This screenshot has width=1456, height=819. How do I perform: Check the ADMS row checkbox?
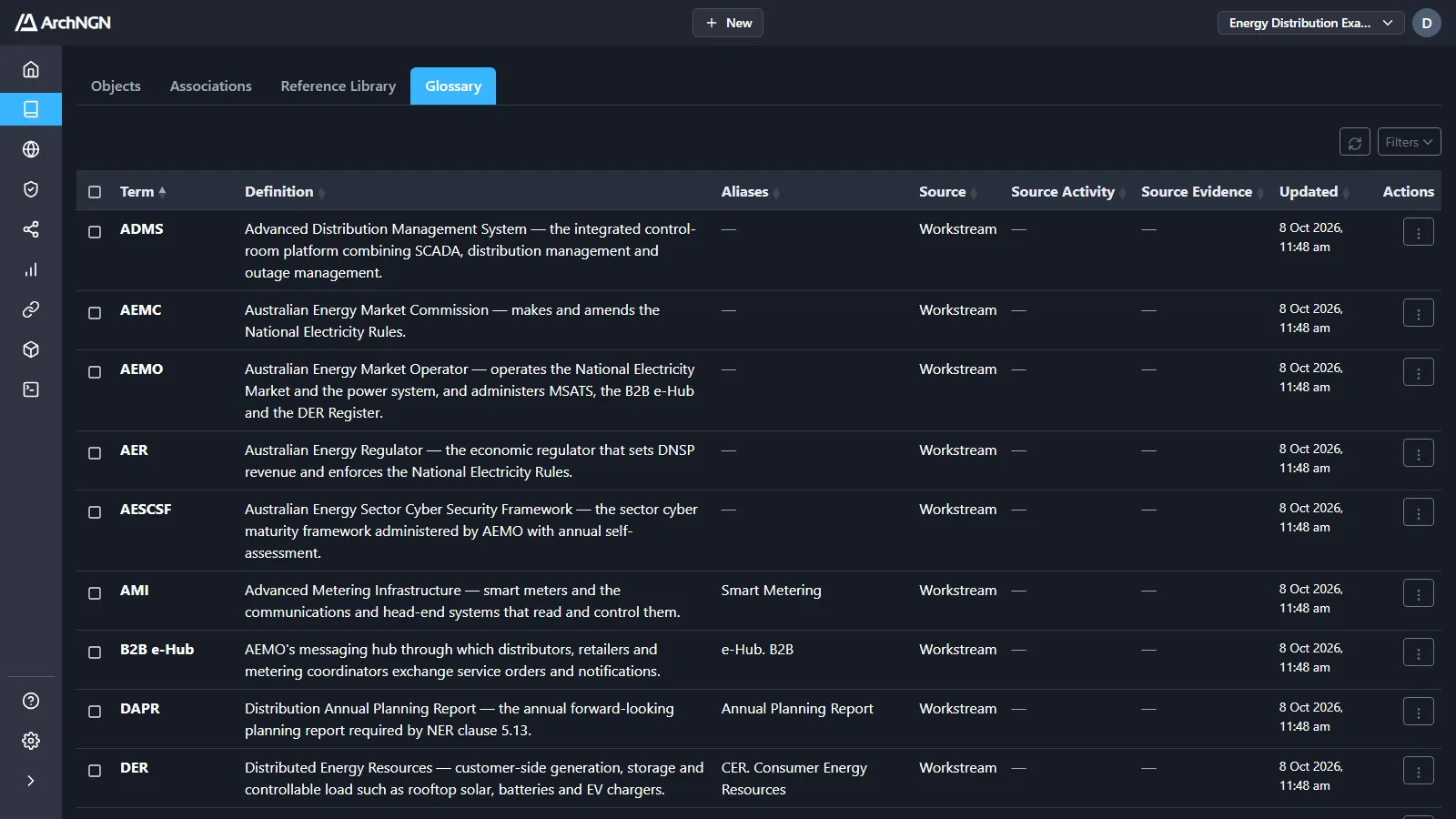pos(95,232)
